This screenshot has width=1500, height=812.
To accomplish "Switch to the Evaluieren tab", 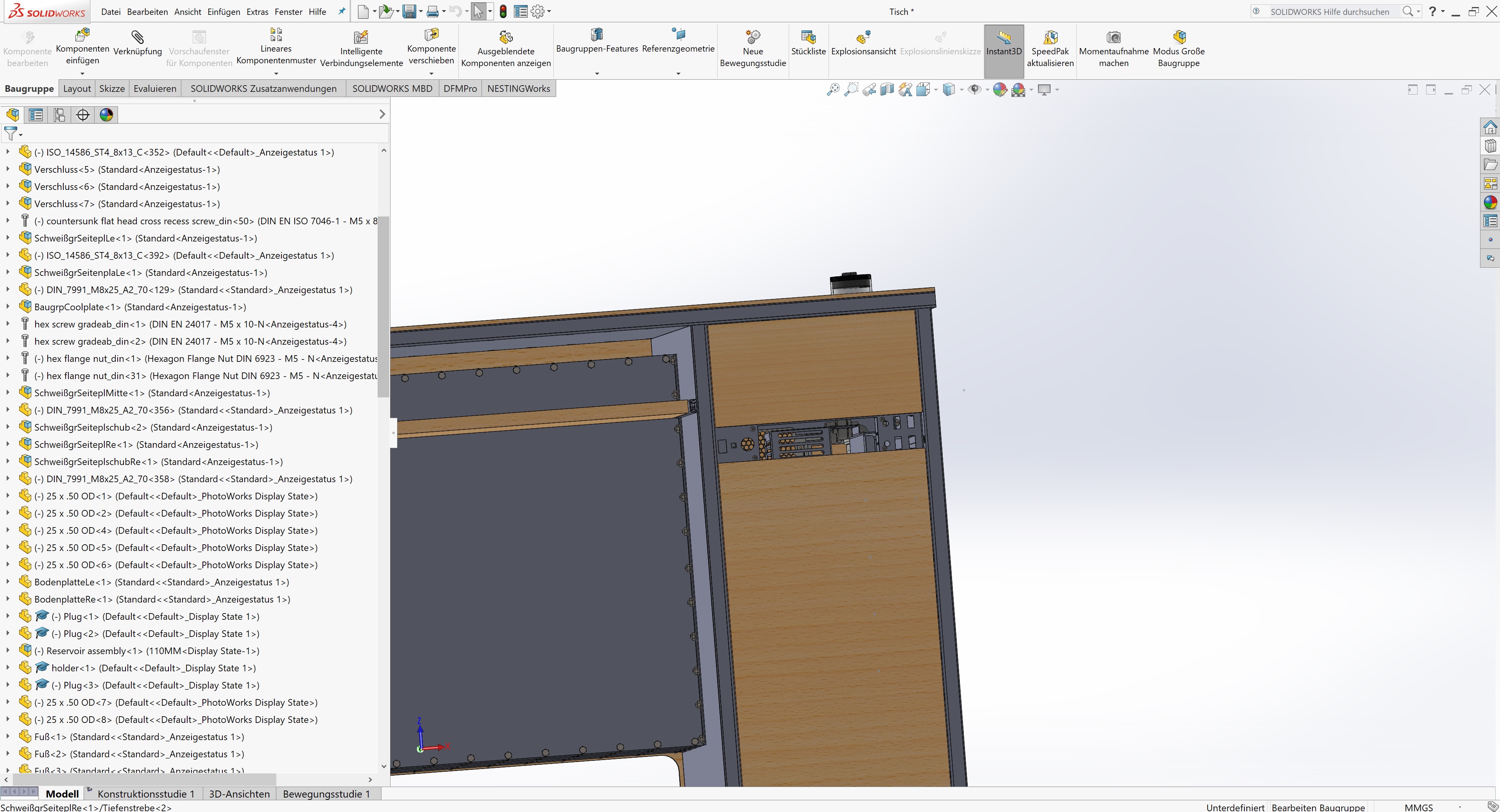I will click(x=155, y=88).
